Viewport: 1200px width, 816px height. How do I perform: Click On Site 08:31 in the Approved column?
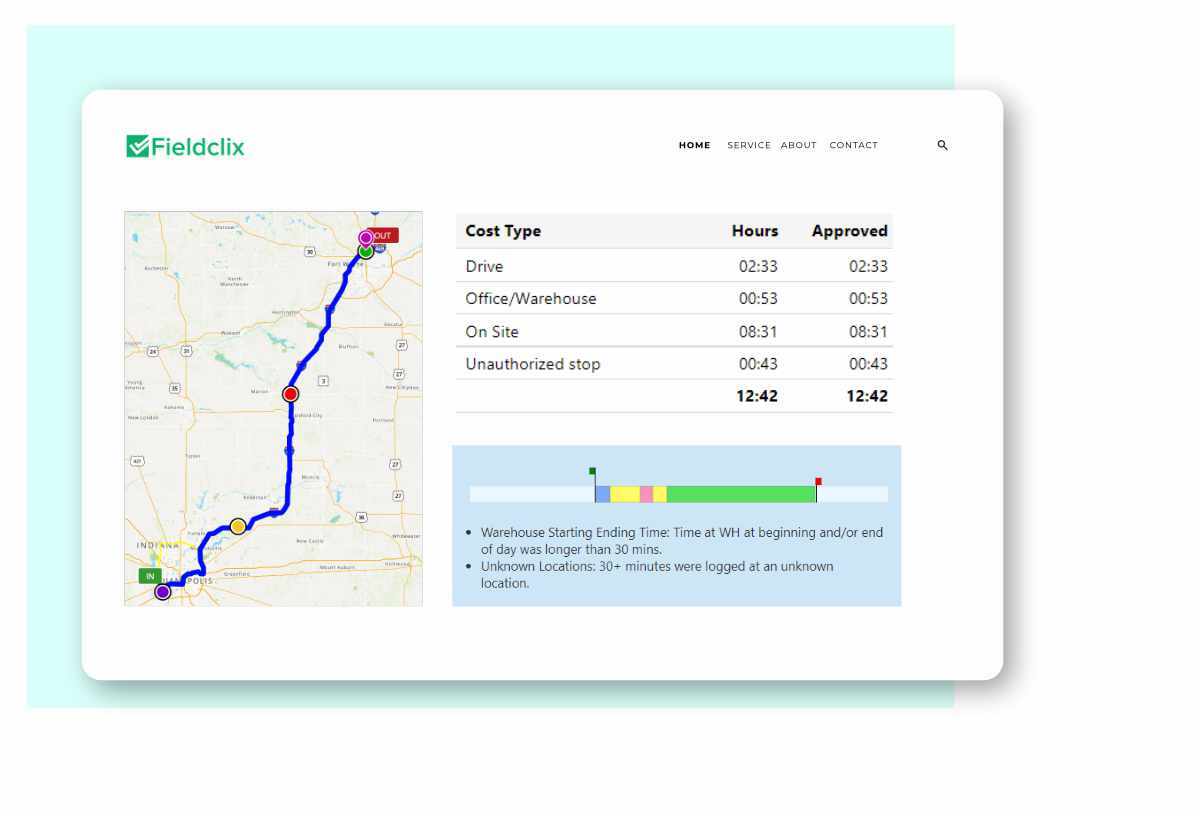pos(868,331)
